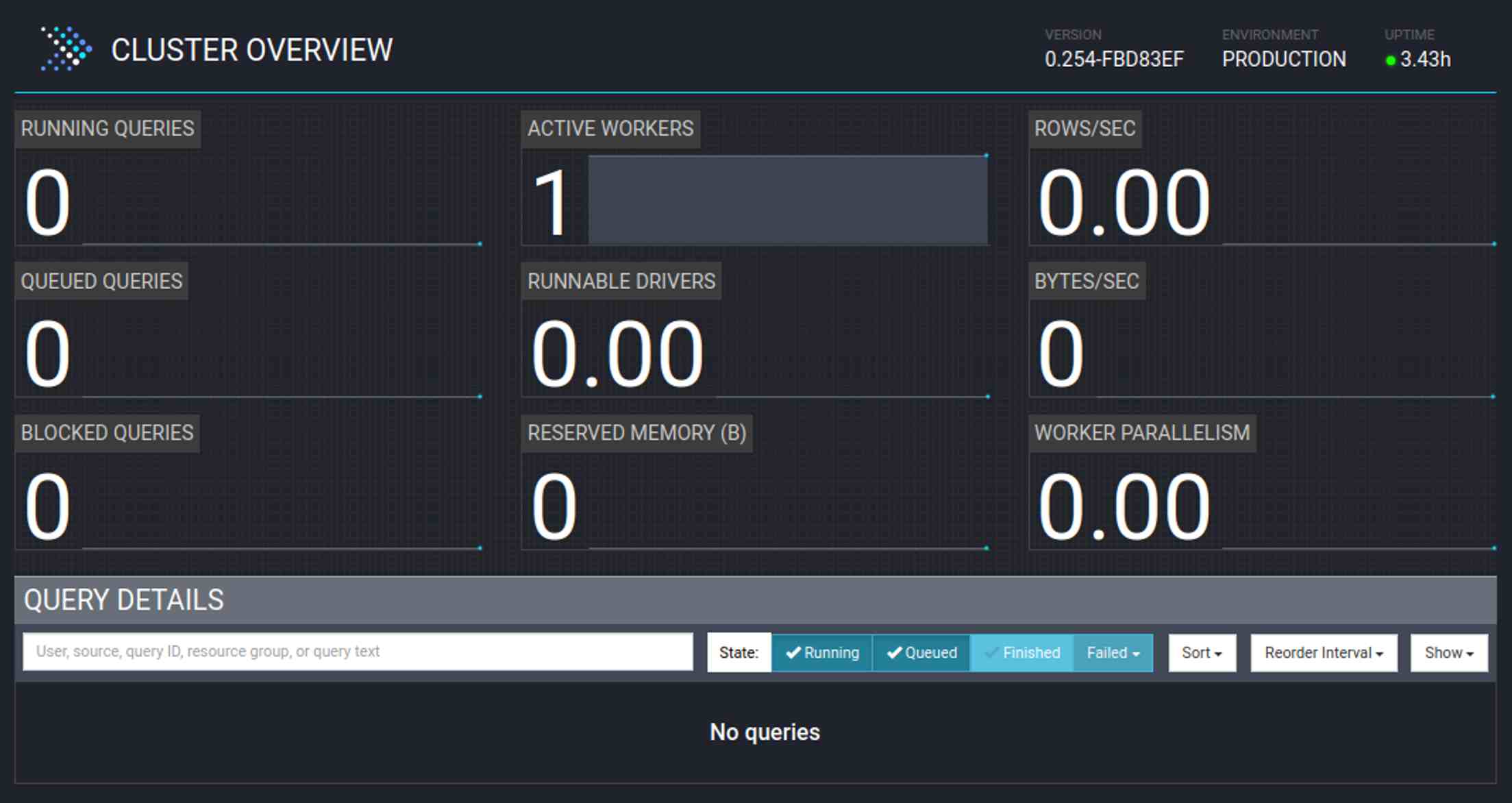Expand the Reorder Interval dropdown
The image size is (1512, 803).
point(1323,652)
